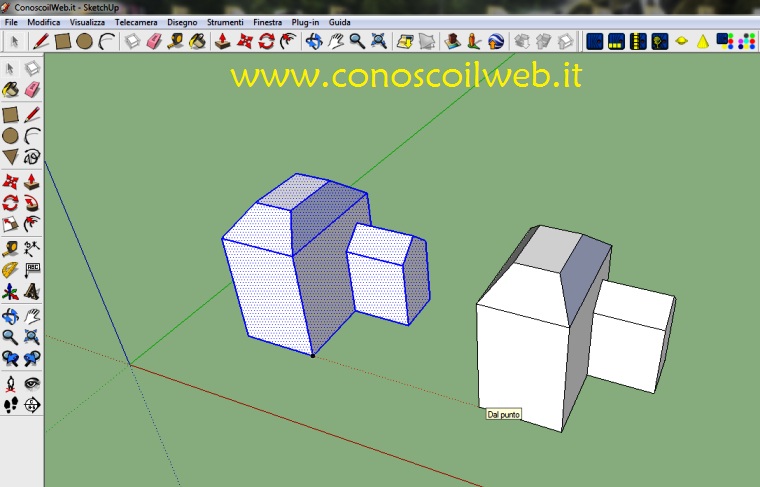Activate Orbit in the top toolbar
Image resolution: width=760 pixels, height=487 pixels.
click(314, 42)
